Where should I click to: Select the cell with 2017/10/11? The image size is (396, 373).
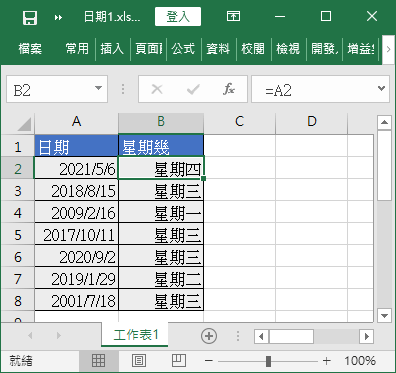pyautogui.click(x=76, y=235)
